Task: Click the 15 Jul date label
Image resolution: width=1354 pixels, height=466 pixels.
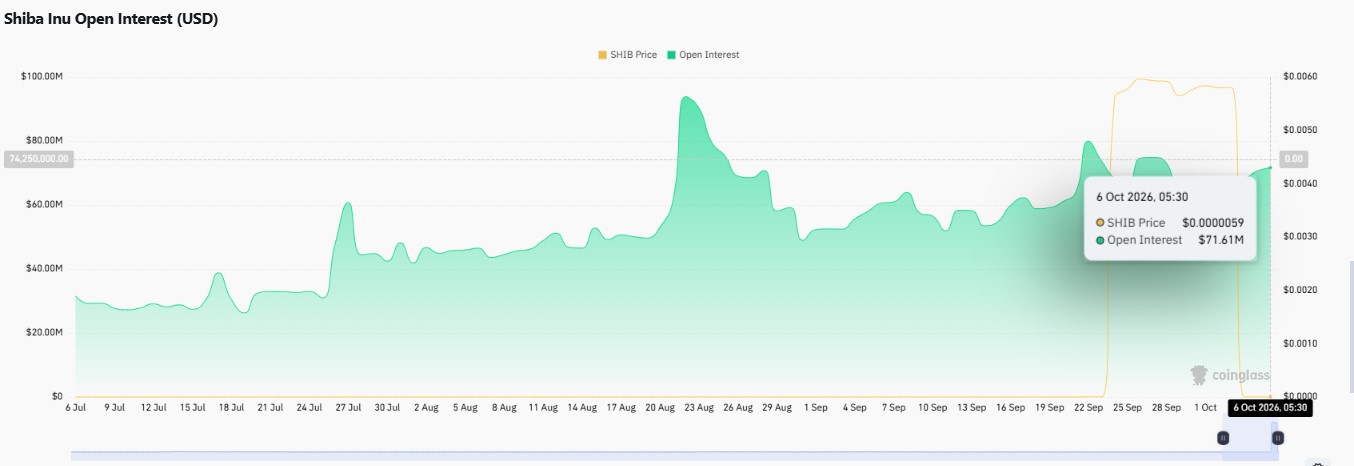Action: point(192,408)
